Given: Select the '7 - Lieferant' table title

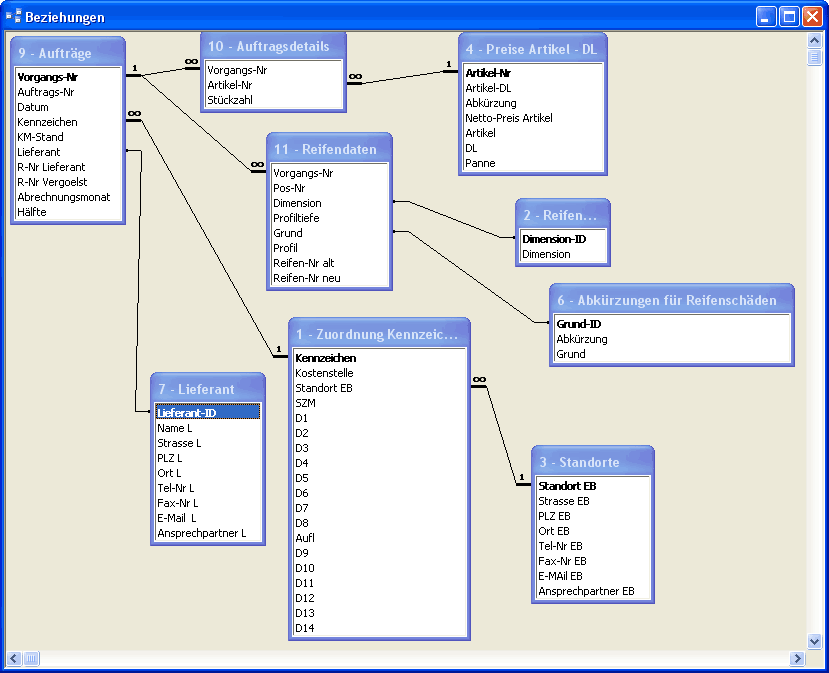Looking at the screenshot, I should point(196,390).
